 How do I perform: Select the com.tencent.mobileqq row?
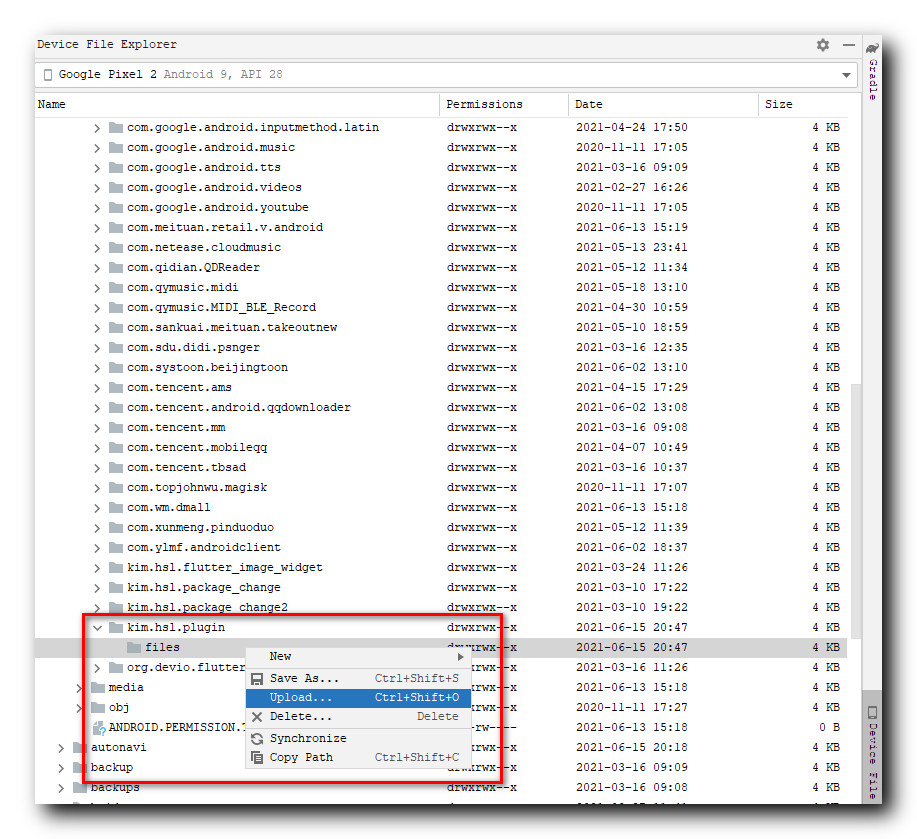[440, 447]
